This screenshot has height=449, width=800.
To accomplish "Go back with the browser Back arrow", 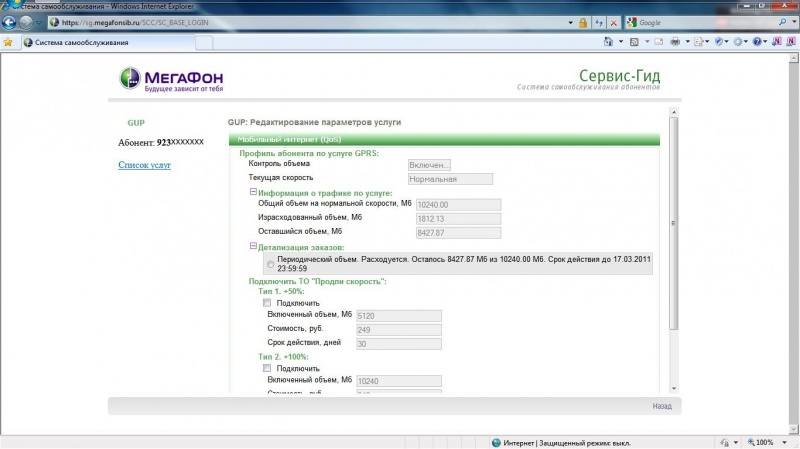I will (x=9, y=22).
